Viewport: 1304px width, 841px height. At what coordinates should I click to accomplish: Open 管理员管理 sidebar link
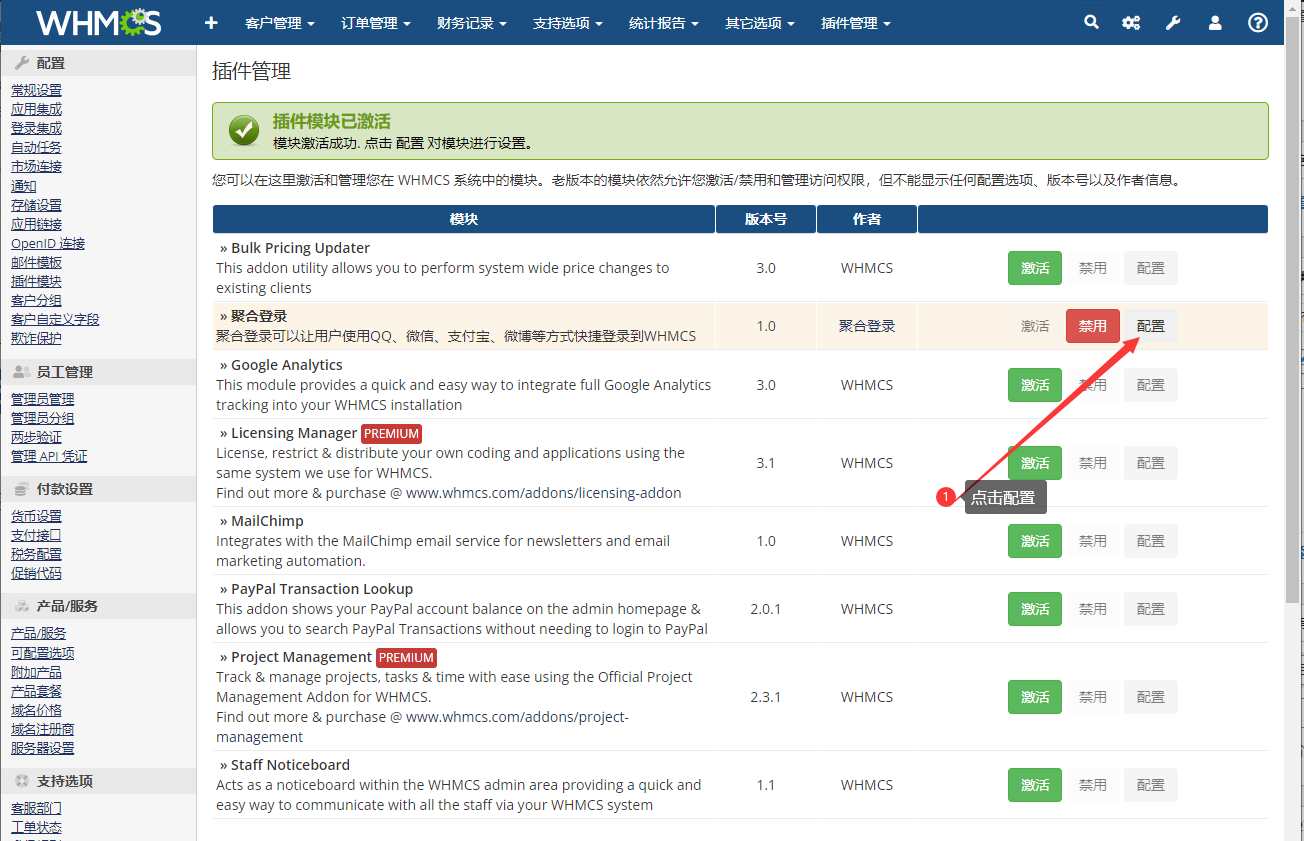coord(42,399)
